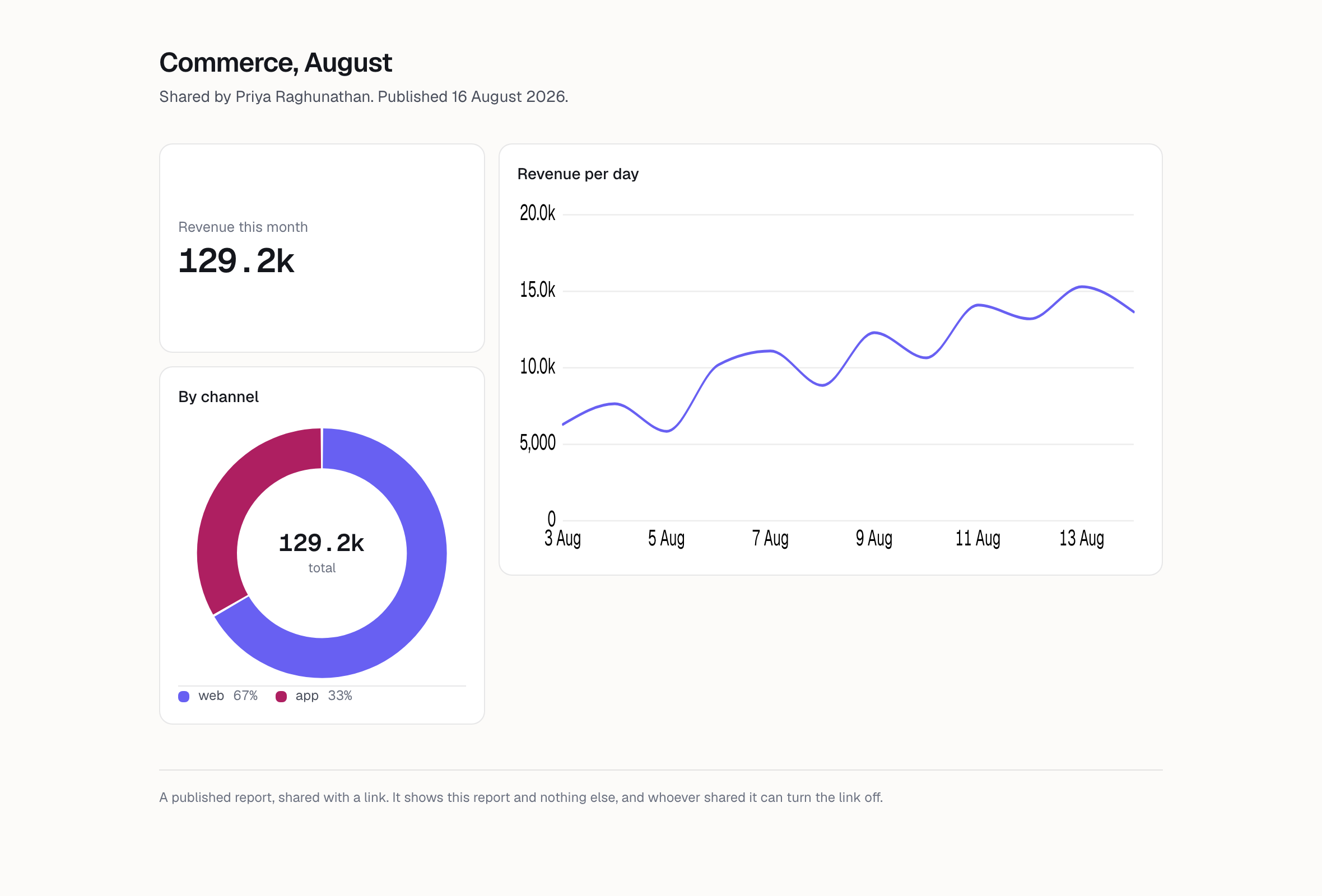Click the 3 Aug x-axis label
Viewport: 1322px width, 896px height.
562,538
